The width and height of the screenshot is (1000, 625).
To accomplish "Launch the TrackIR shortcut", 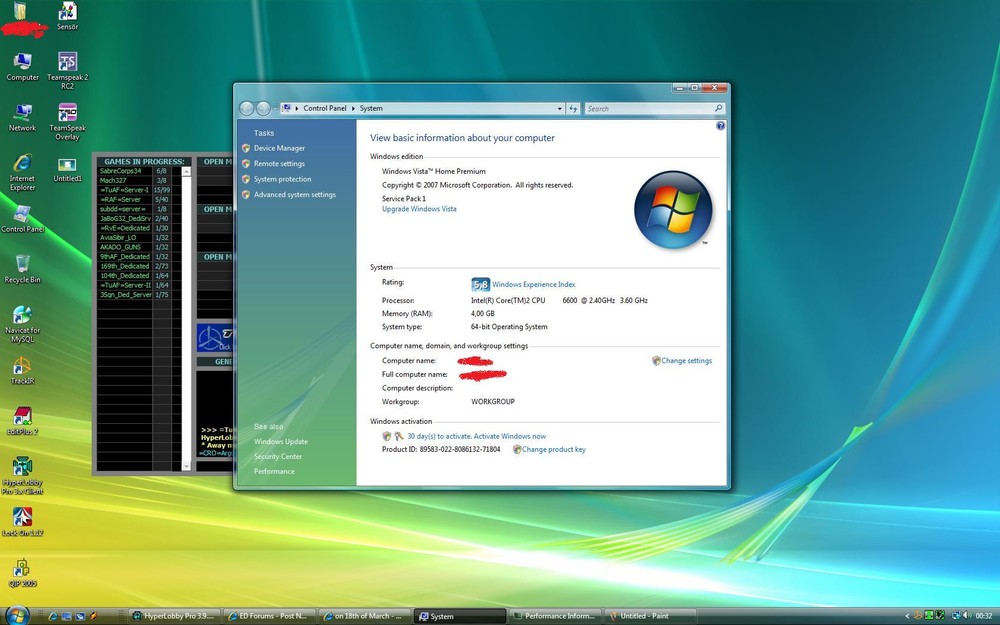I will pos(22,371).
